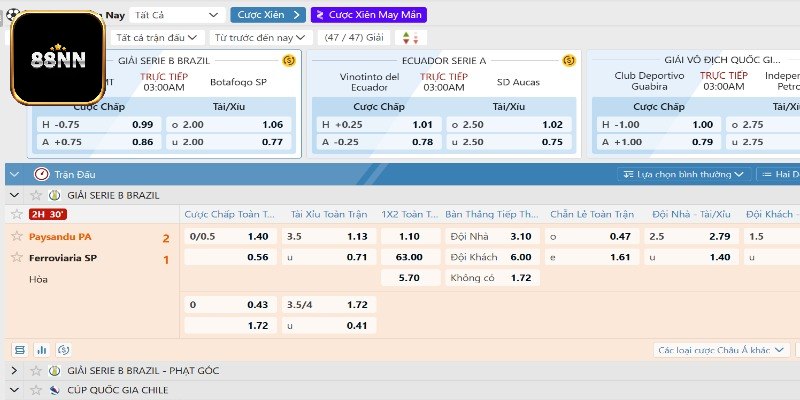Favorite the Ferroviaria SP team star
This screenshot has width=800, height=400.
[16, 258]
